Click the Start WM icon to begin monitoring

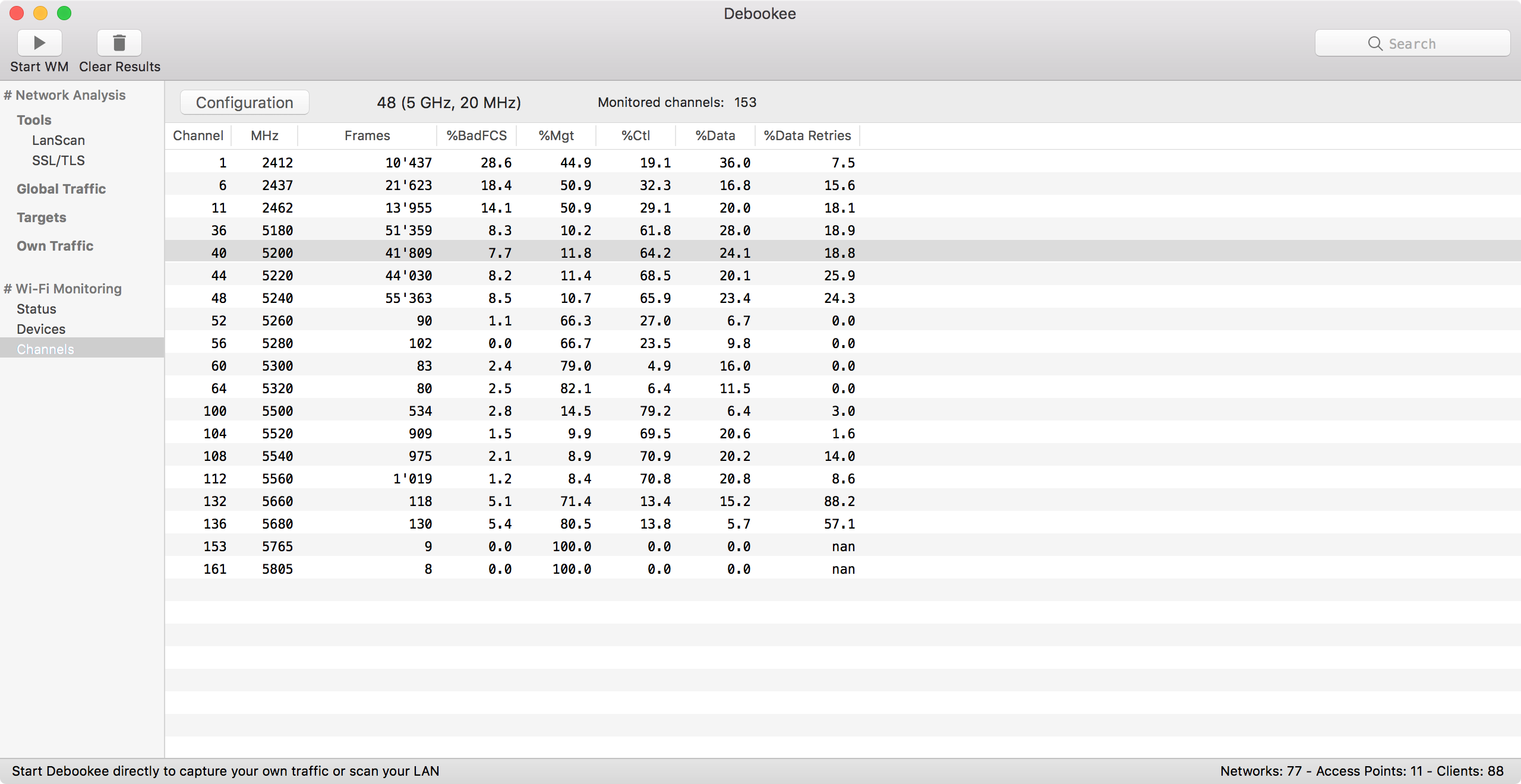pyautogui.click(x=38, y=42)
